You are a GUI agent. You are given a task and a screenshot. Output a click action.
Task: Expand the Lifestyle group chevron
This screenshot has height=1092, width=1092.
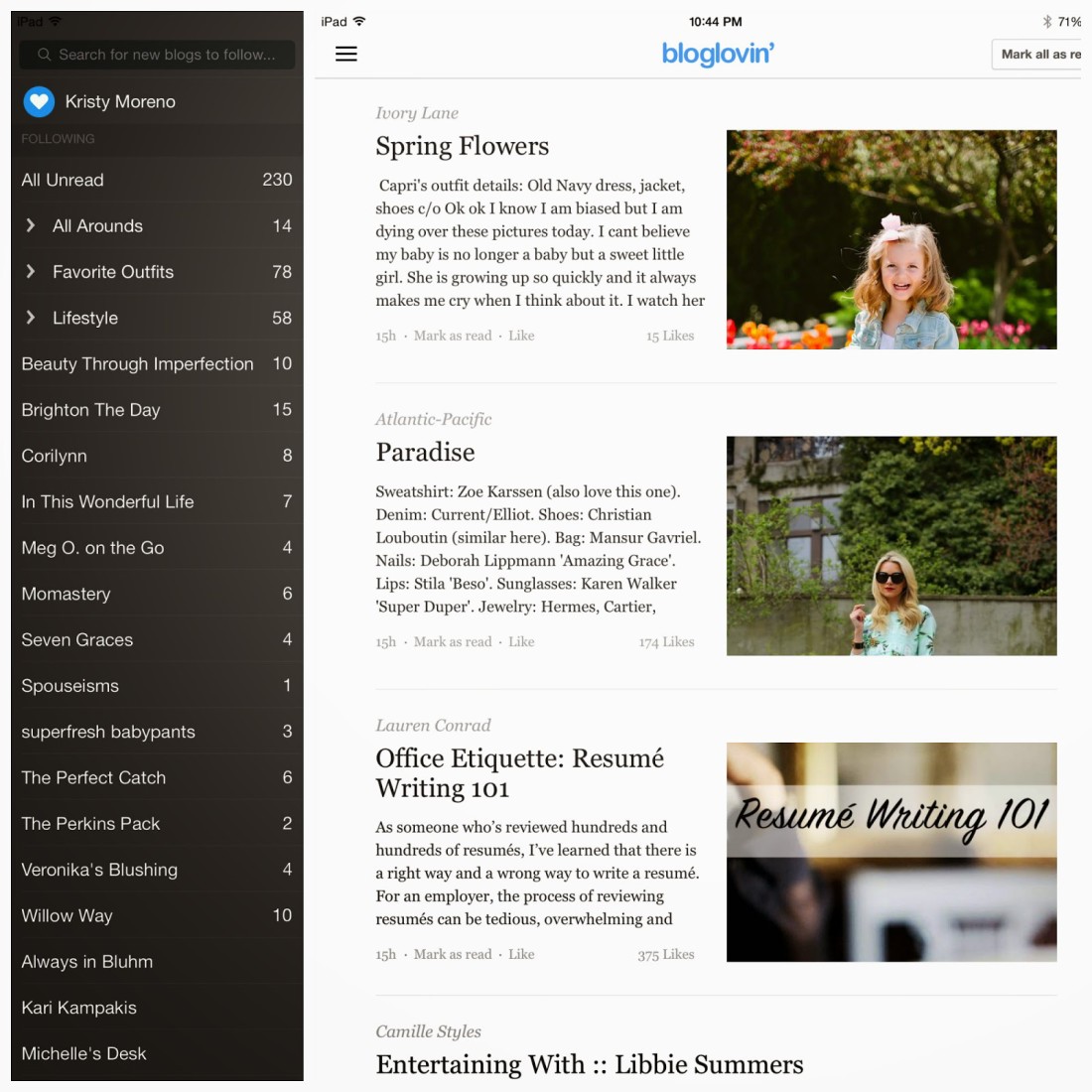(x=30, y=317)
